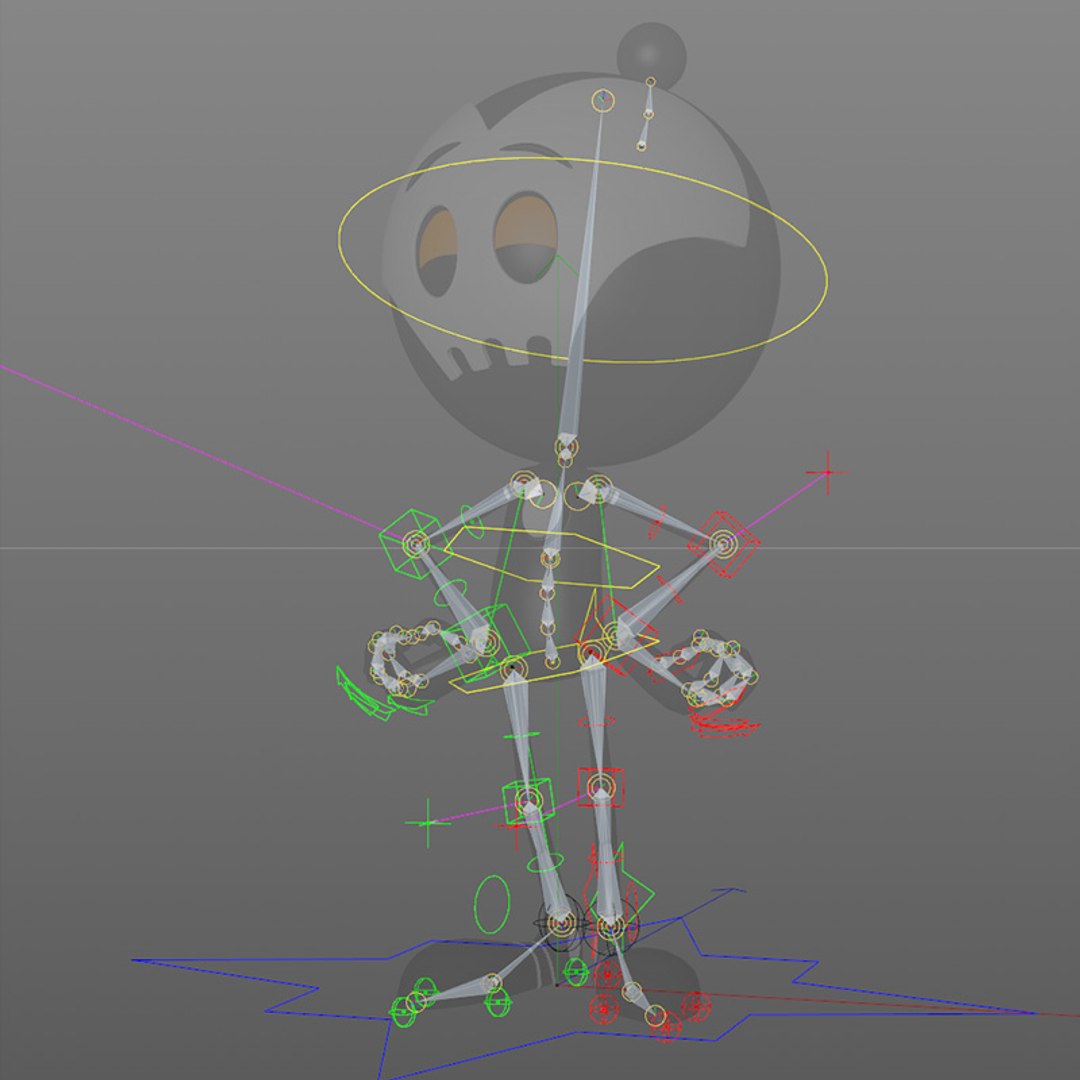Select the large green oval beside the ankle
The image size is (1080, 1080).
492,904
